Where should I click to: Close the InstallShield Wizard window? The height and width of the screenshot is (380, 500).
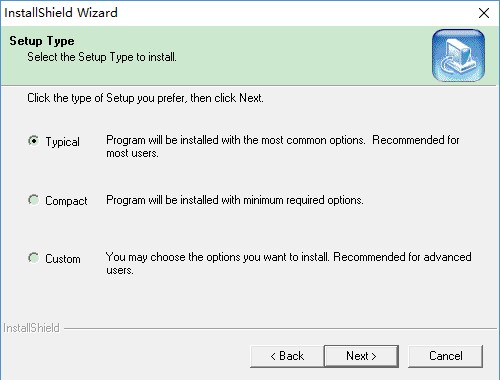tap(484, 13)
